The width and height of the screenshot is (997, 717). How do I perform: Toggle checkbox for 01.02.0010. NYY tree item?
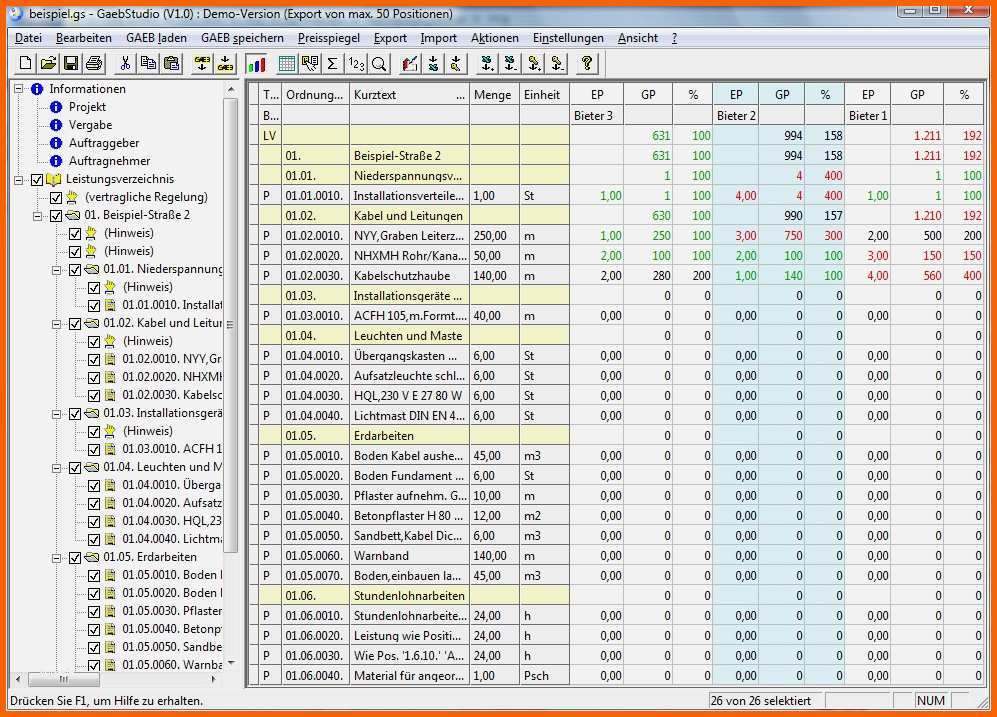(94, 359)
